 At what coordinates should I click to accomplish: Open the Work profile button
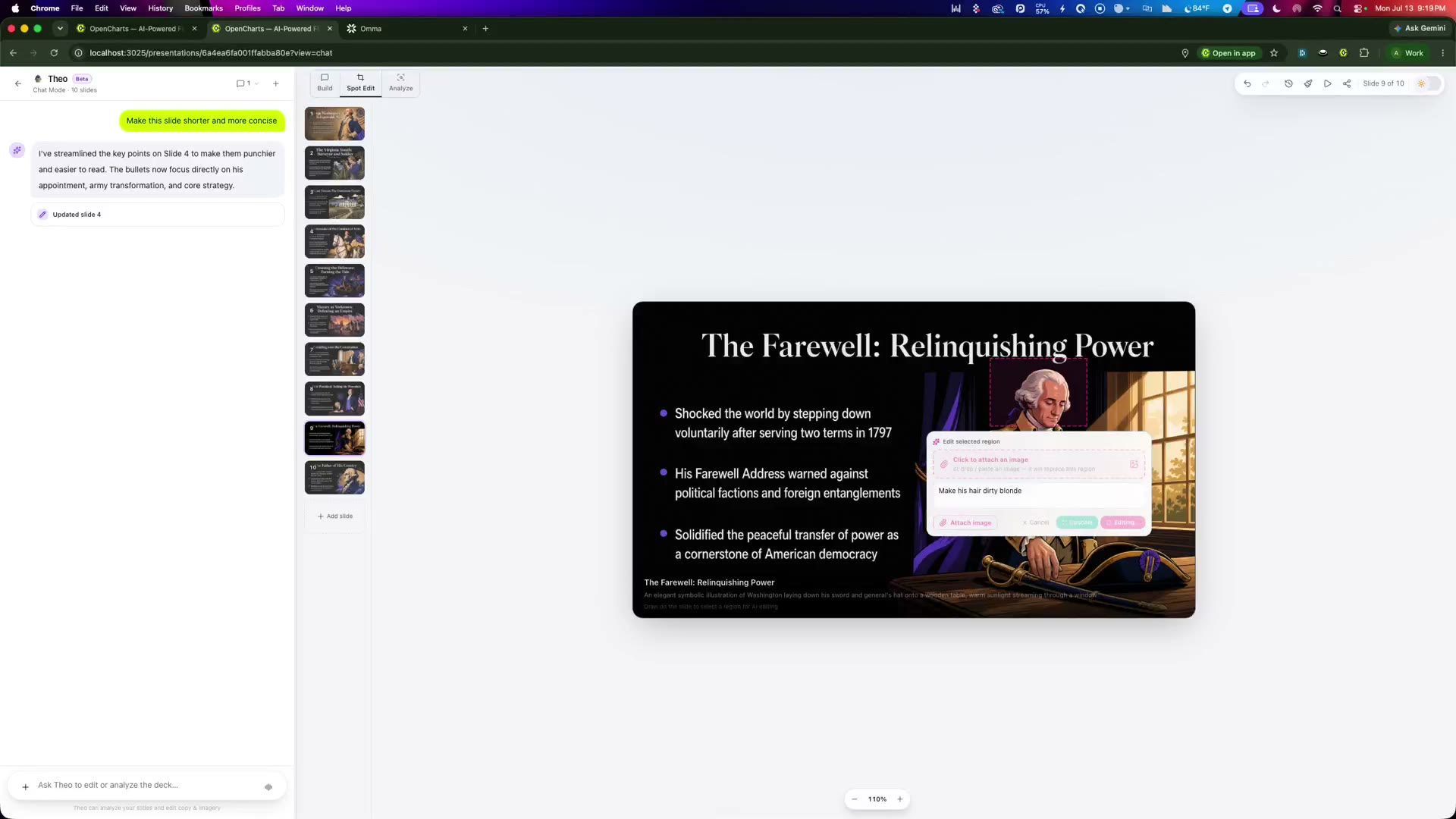(1407, 53)
